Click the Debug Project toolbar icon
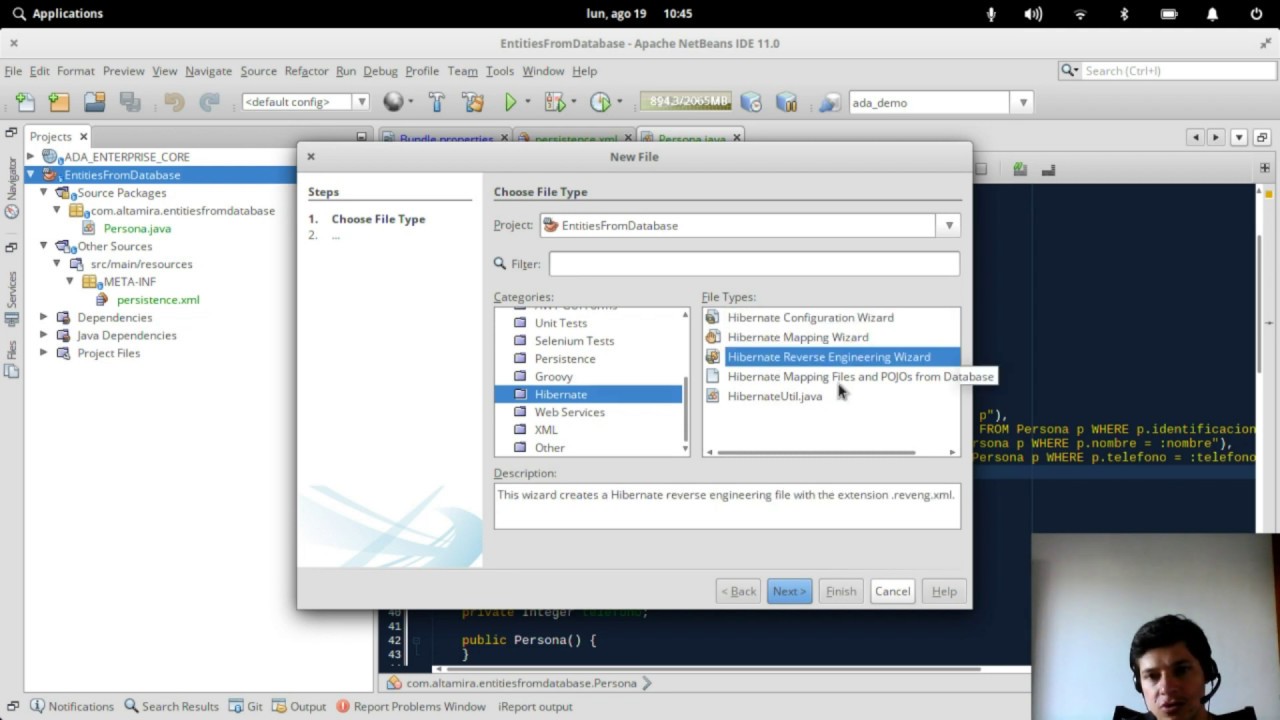Image resolution: width=1280 pixels, height=720 pixels. pos(553,102)
